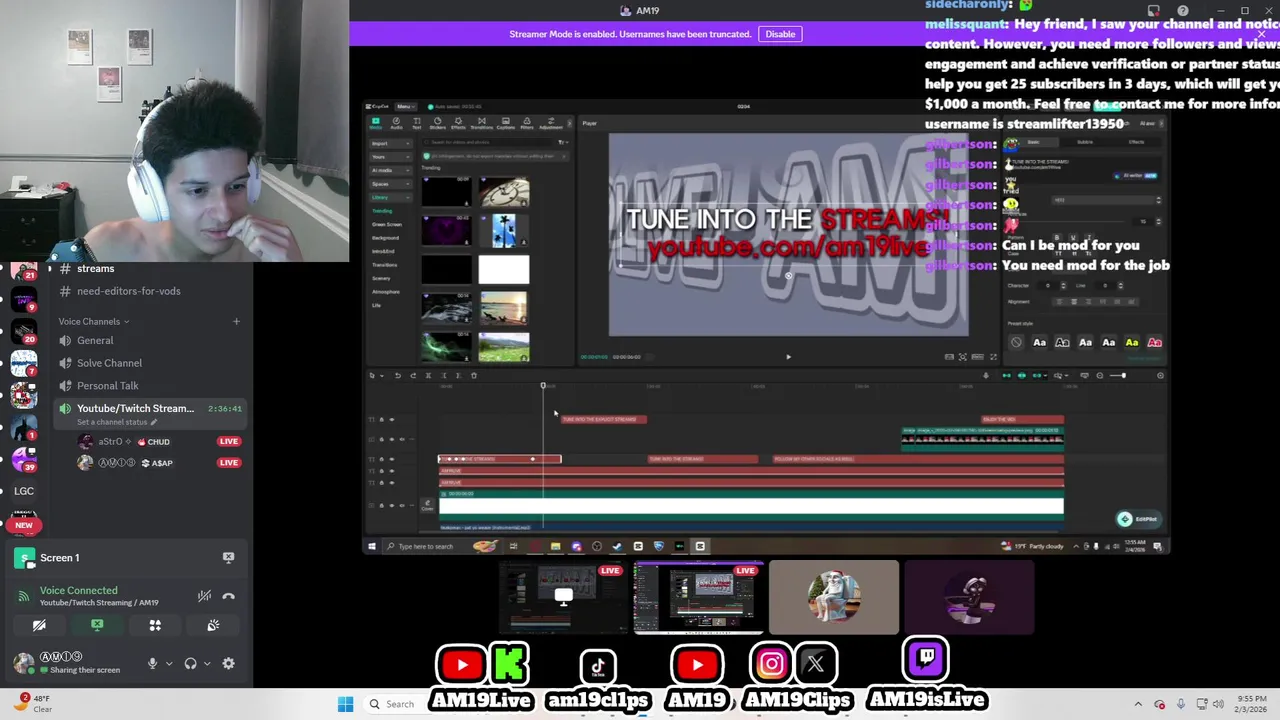The height and width of the screenshot is (720, 1280).
Task: Expand the Import section in CapCut sidebar
Action: pyautogui.click(x=390, y=143)
